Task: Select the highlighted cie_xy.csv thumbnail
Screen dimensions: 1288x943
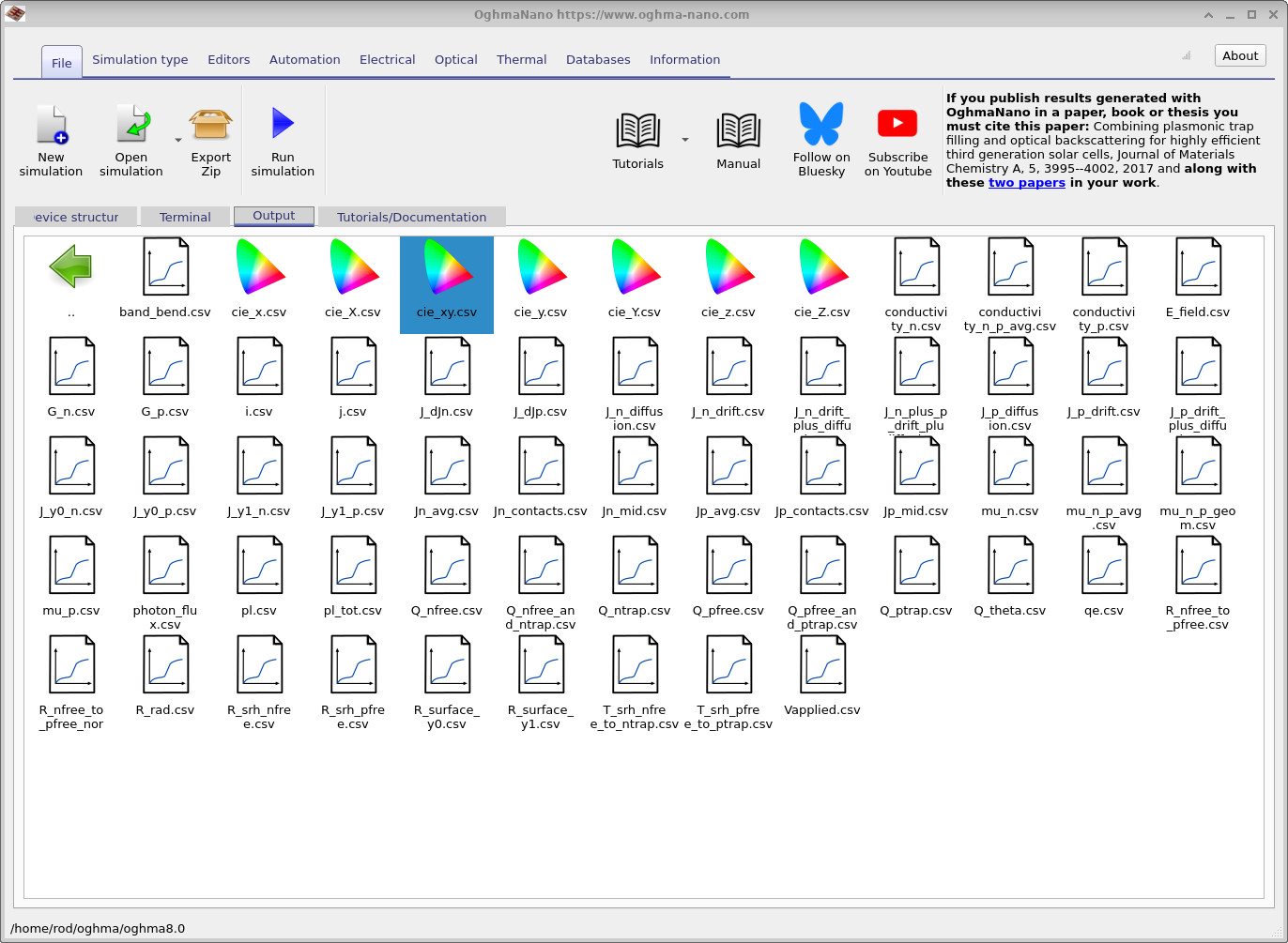Action: coord(446,272)
